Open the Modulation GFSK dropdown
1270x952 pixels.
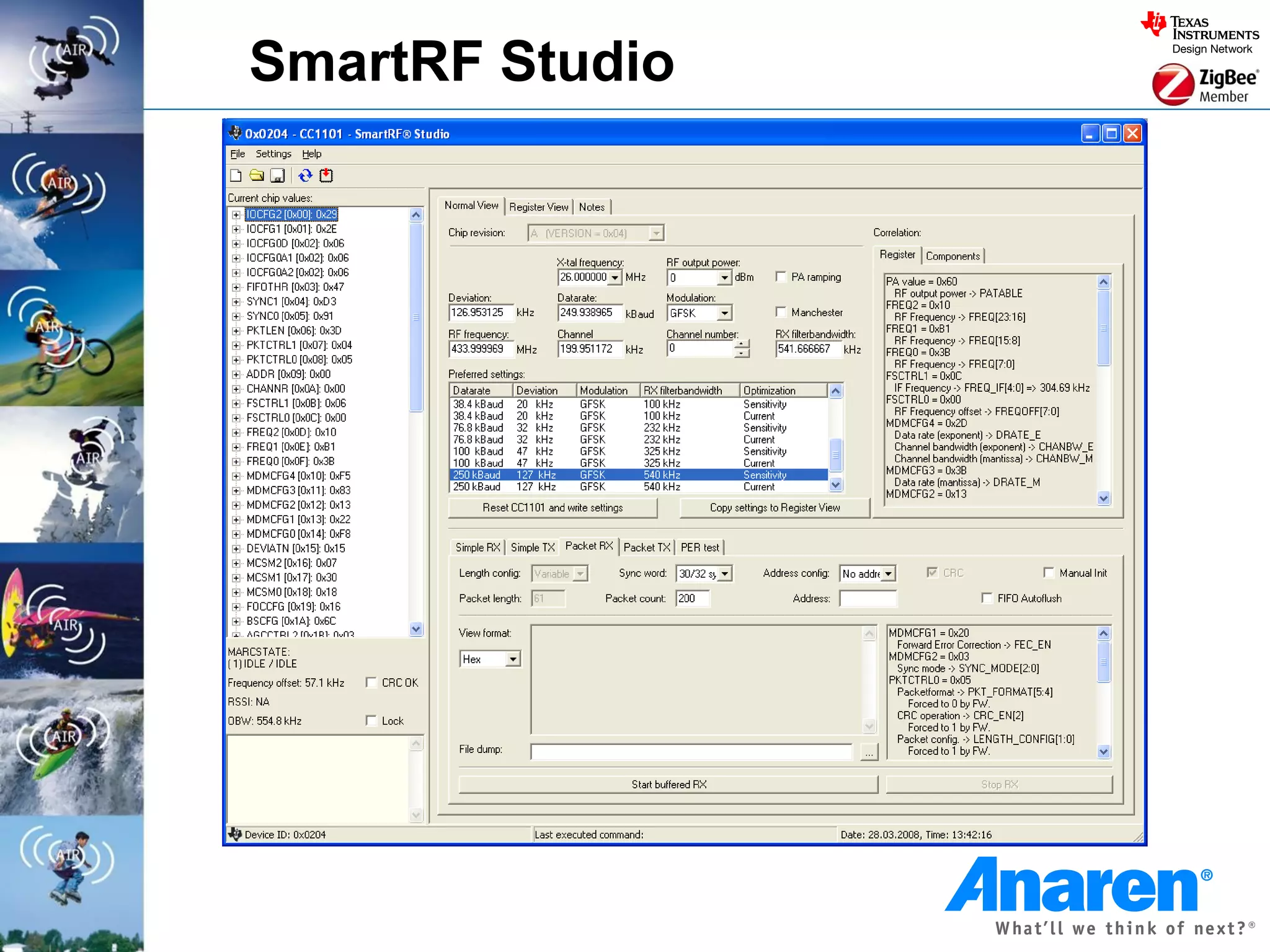coord(724,313)
